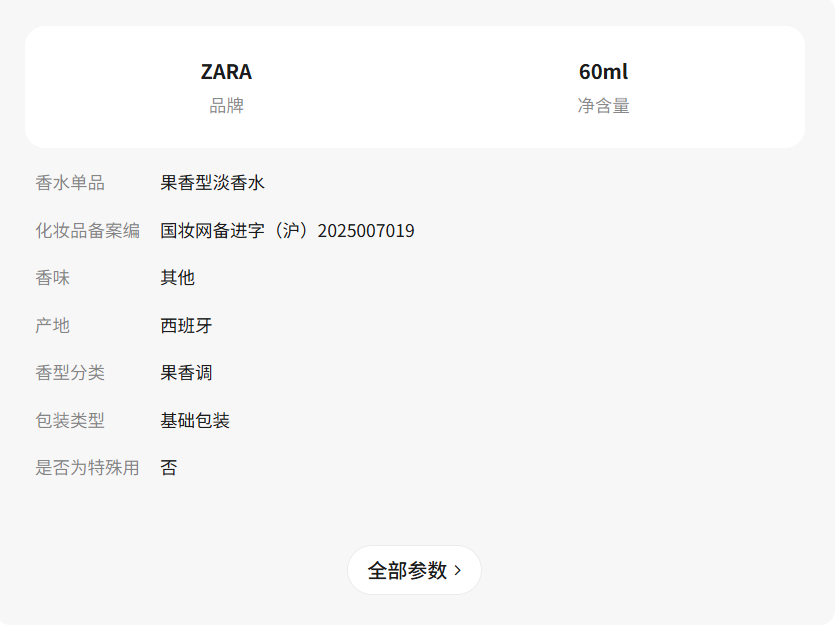
Task: Select the 基础包装 packaging value
Action: click(x=195, y=421)
